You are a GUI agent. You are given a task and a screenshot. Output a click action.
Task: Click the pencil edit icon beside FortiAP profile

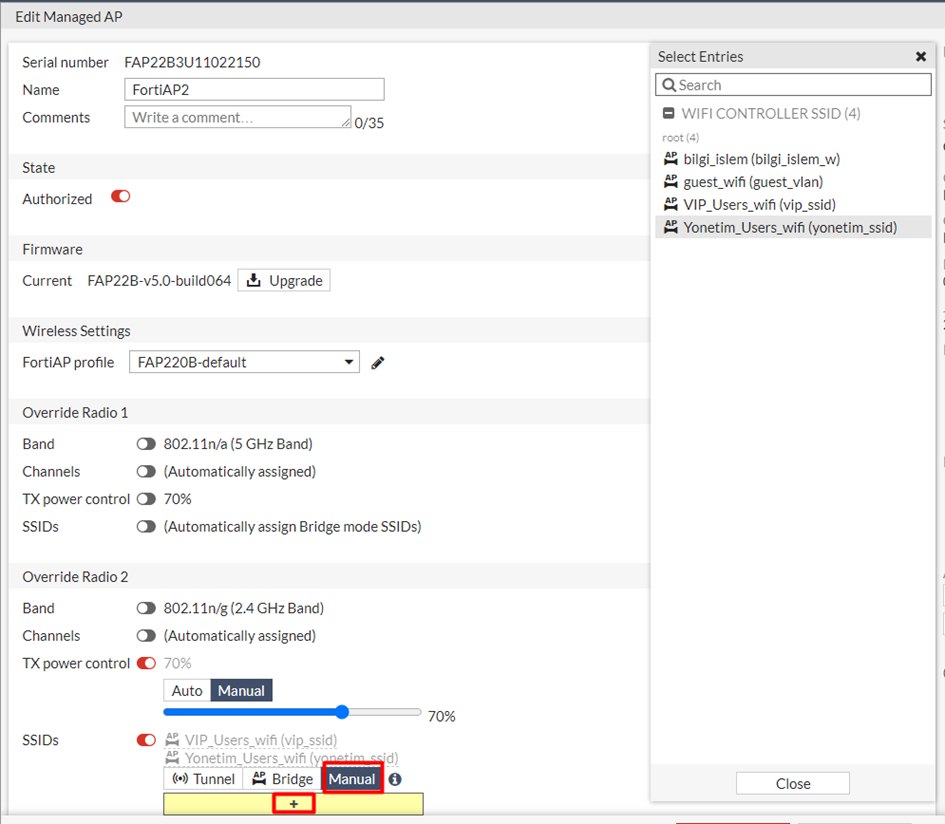377,363
